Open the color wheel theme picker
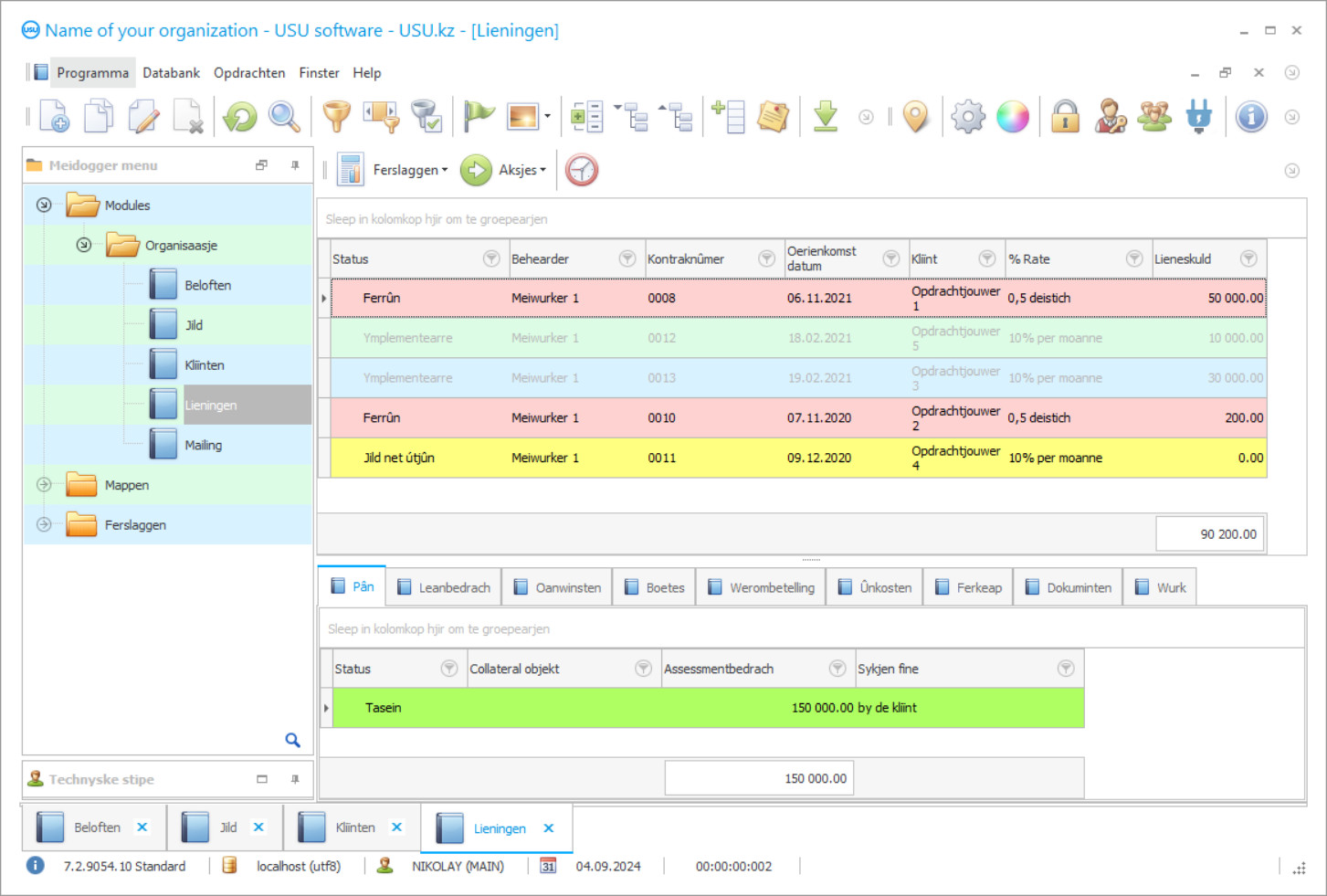The height and width of the screenshot is (896, 1327). (1013, 117)
